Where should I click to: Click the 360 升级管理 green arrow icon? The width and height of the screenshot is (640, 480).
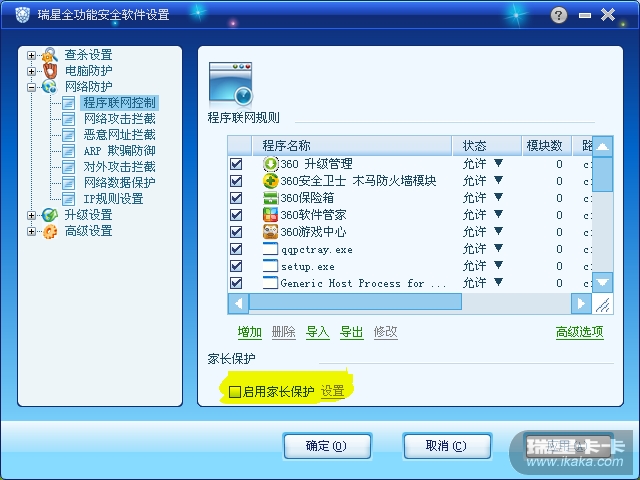tap(270, 164)
